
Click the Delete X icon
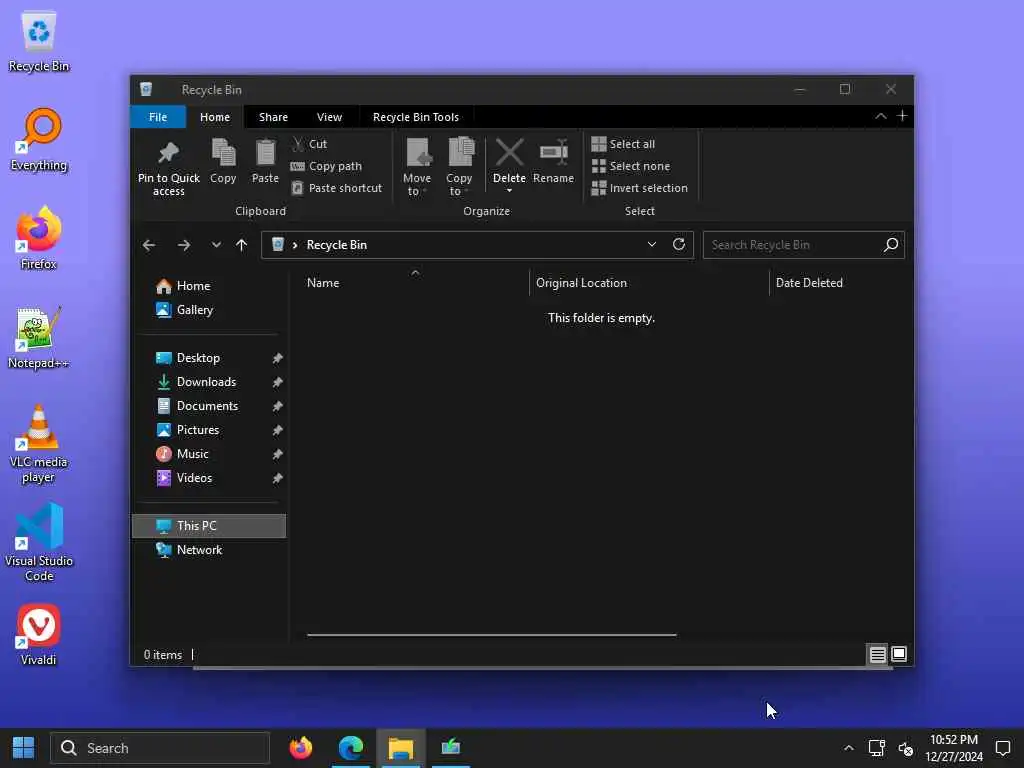(509, 153)
